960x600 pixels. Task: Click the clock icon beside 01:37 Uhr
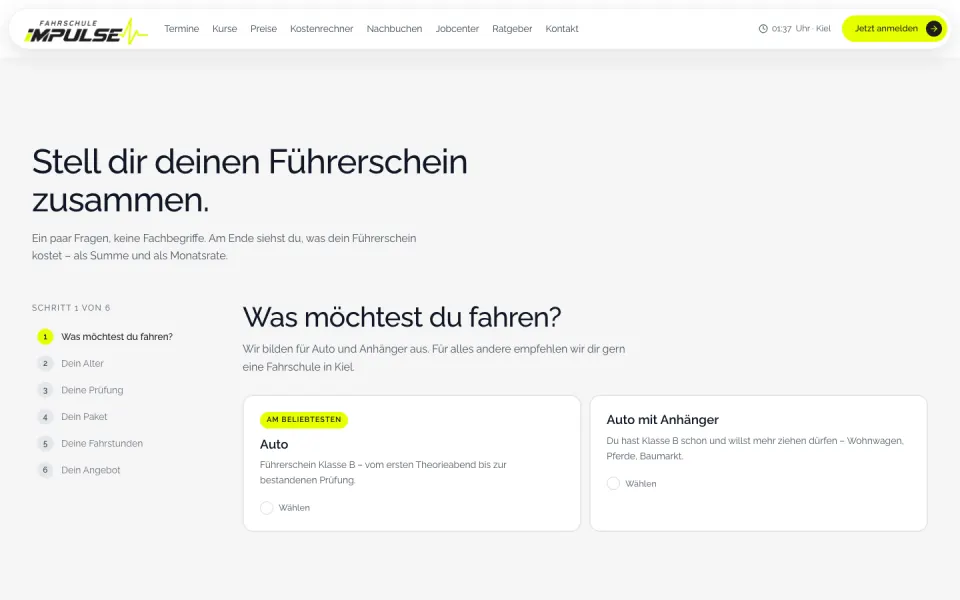pyautogui.click(x=763, y=29)
